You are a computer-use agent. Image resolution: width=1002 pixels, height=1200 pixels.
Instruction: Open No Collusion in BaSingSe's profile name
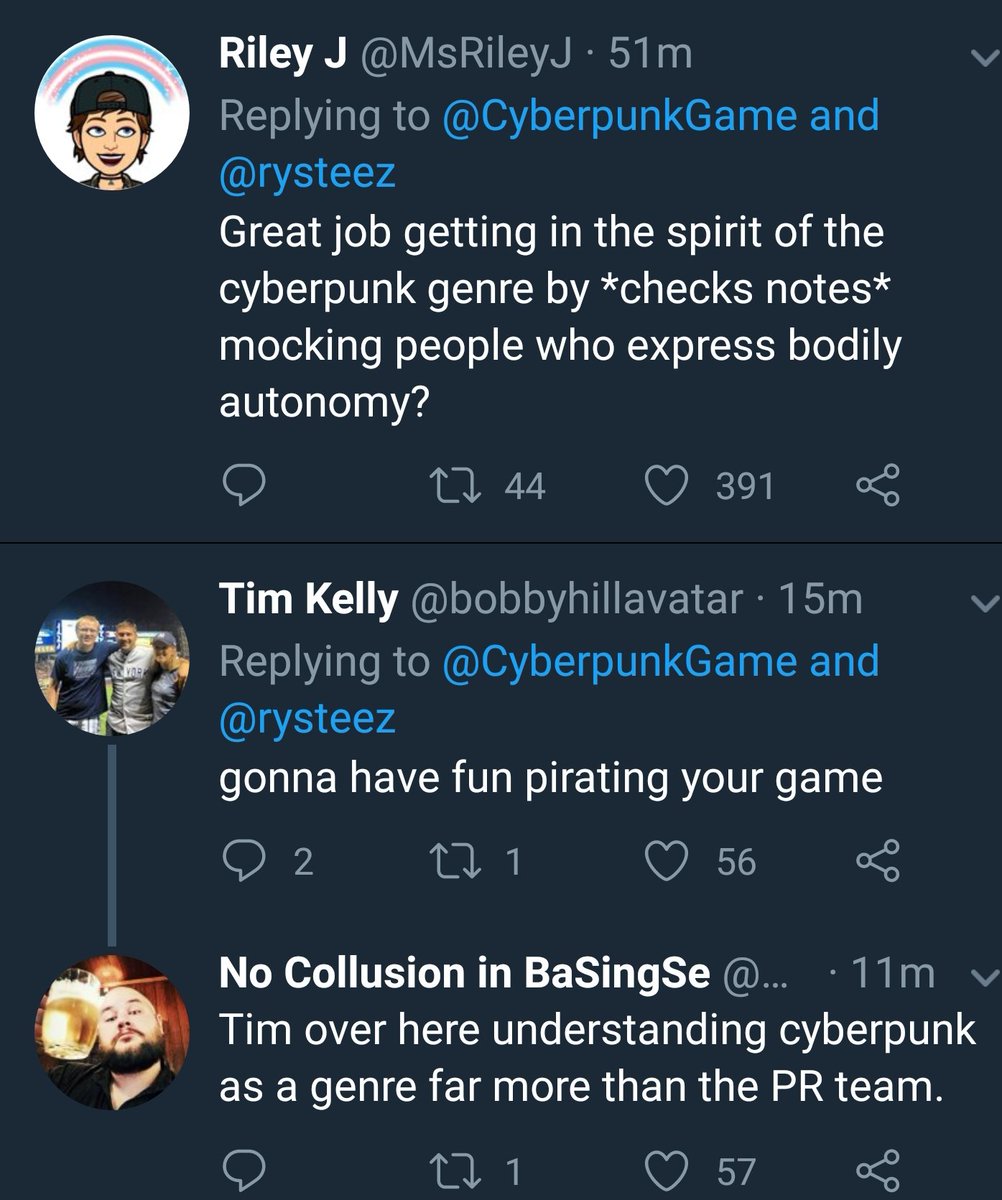464,973
